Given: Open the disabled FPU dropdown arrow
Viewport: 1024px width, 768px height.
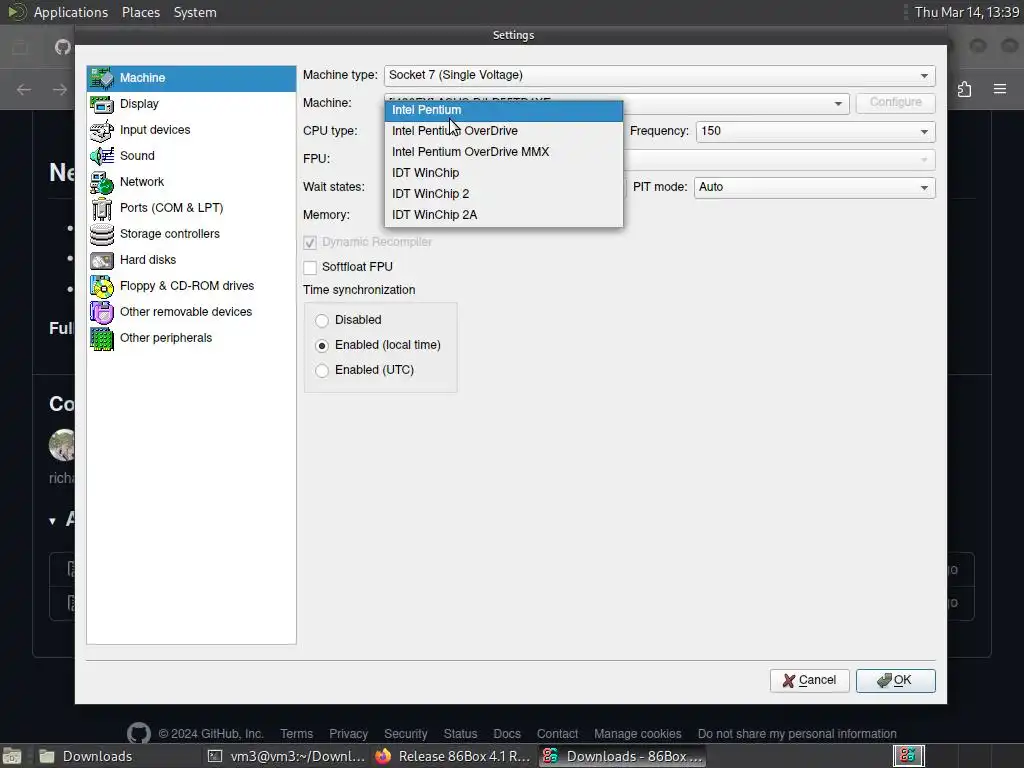Looking at the screenshot, I should 924,159.
